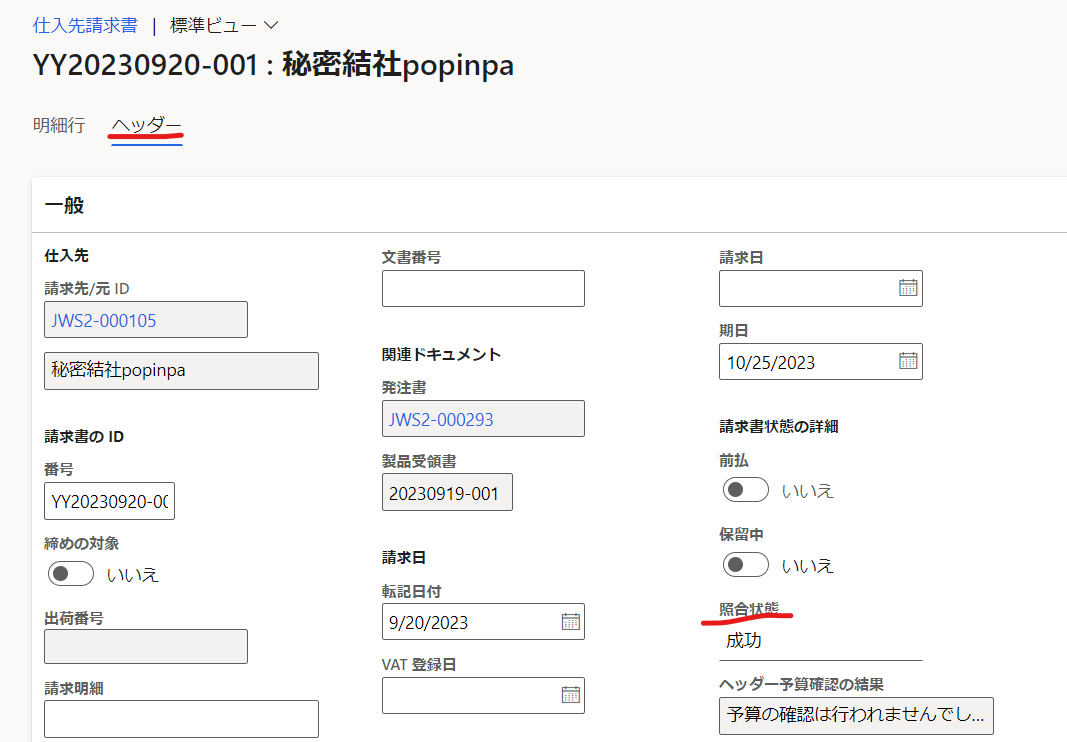Toggle the 保留中 switch
The height and width of the screenshot is (742, 1067).
[x=746, y=564]
